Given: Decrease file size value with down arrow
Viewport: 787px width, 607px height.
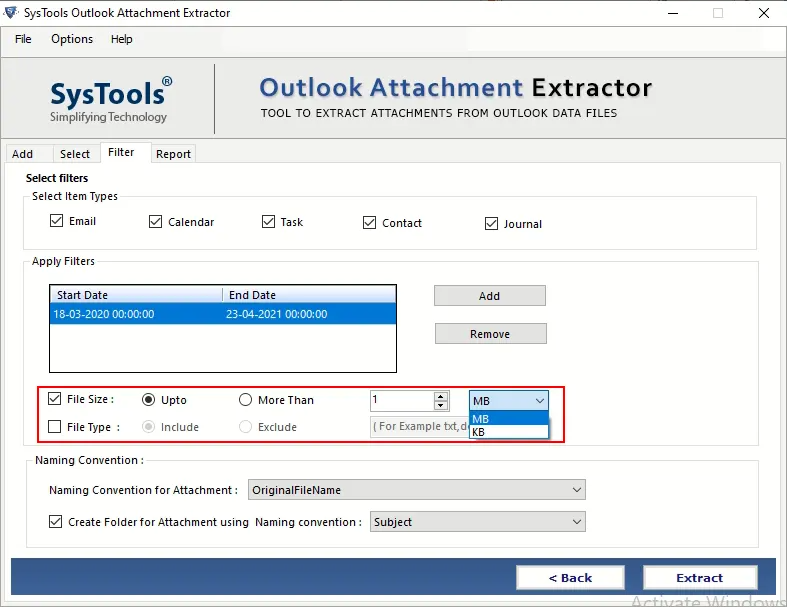Looking at the screenshot, I should 441,405.
